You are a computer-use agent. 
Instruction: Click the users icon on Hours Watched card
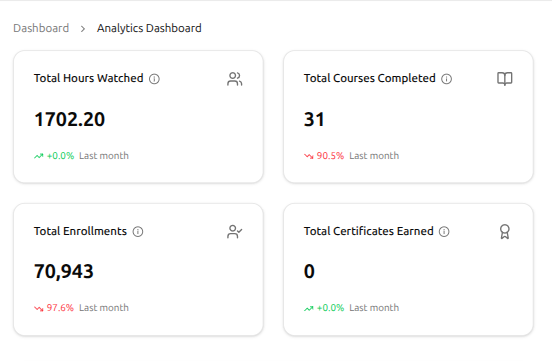234,79
